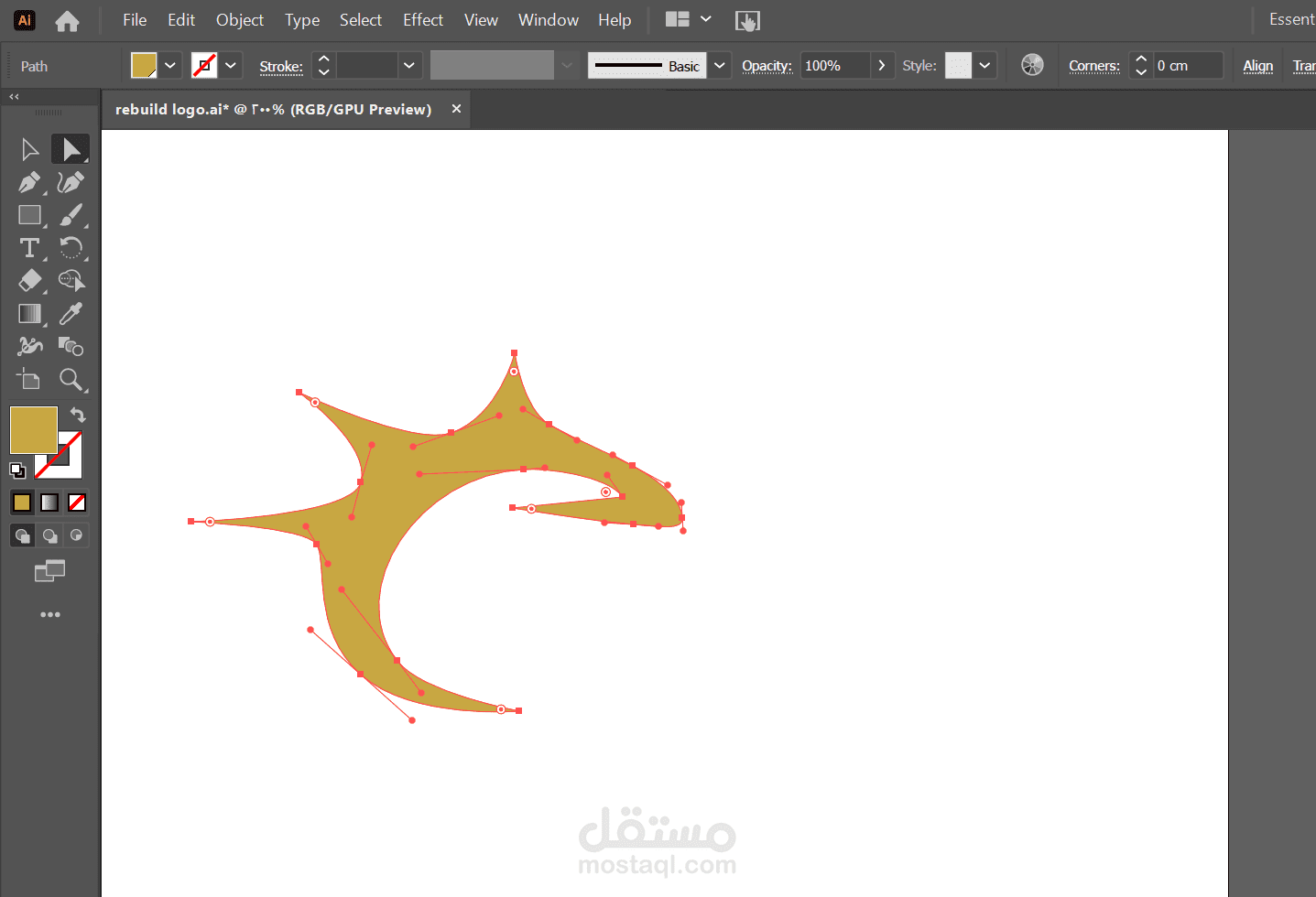
Task: Toggle Gradient fill mode button
Action: point(49,503)
